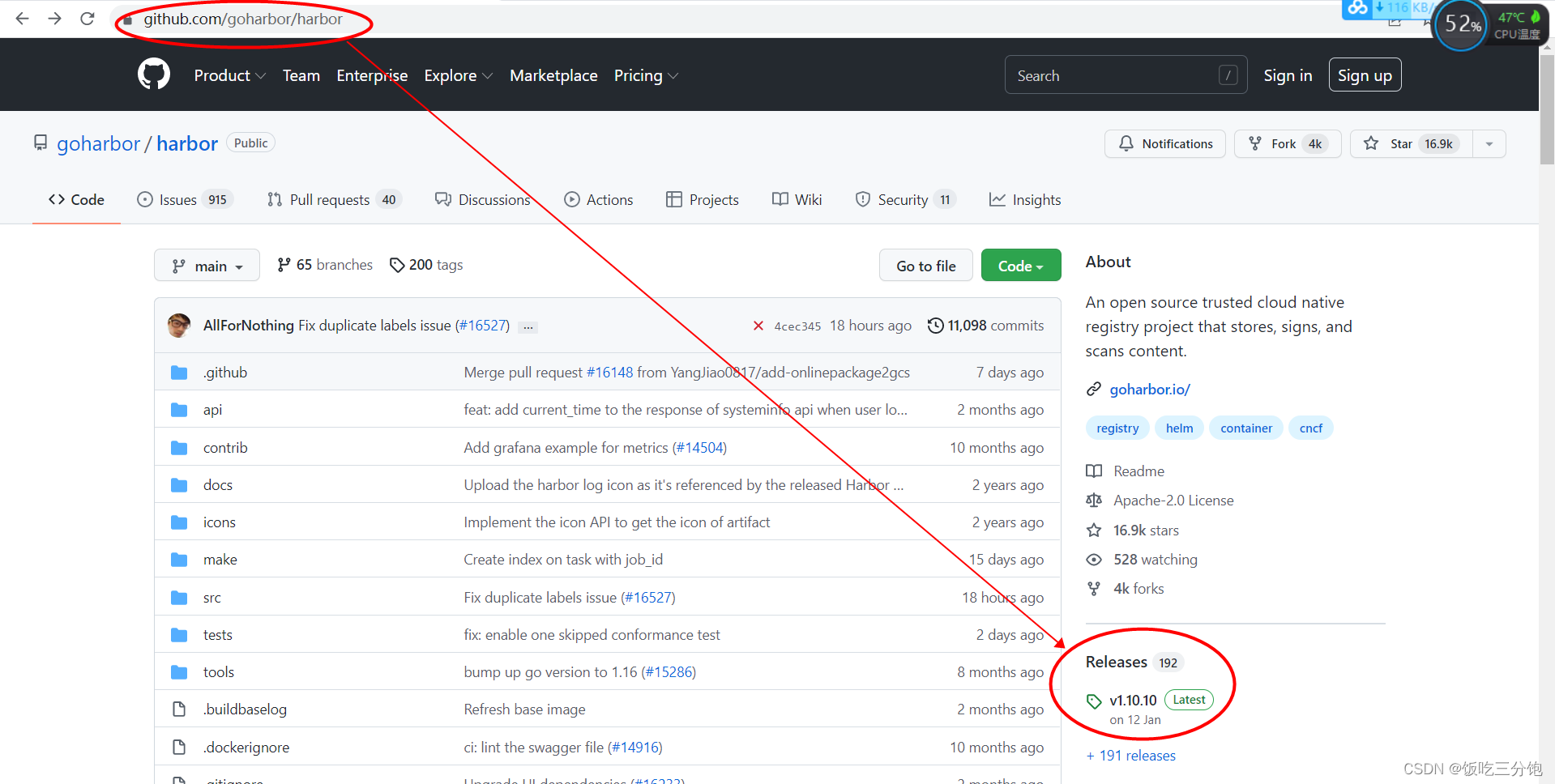
Task: Go back using browser back arrow
Action: [x=22, y=18]
